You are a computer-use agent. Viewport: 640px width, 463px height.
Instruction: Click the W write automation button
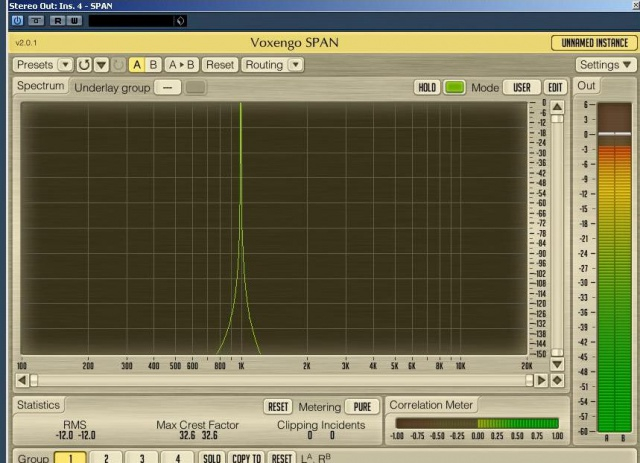[74, 20]
